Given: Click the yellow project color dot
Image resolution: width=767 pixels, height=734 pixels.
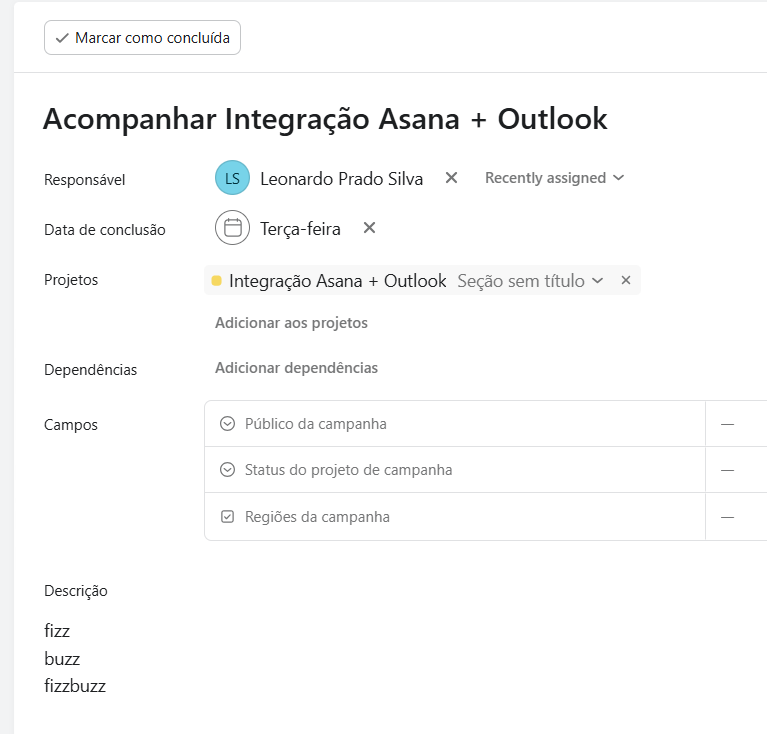Looking at the screenshot, I should [216, 281].
